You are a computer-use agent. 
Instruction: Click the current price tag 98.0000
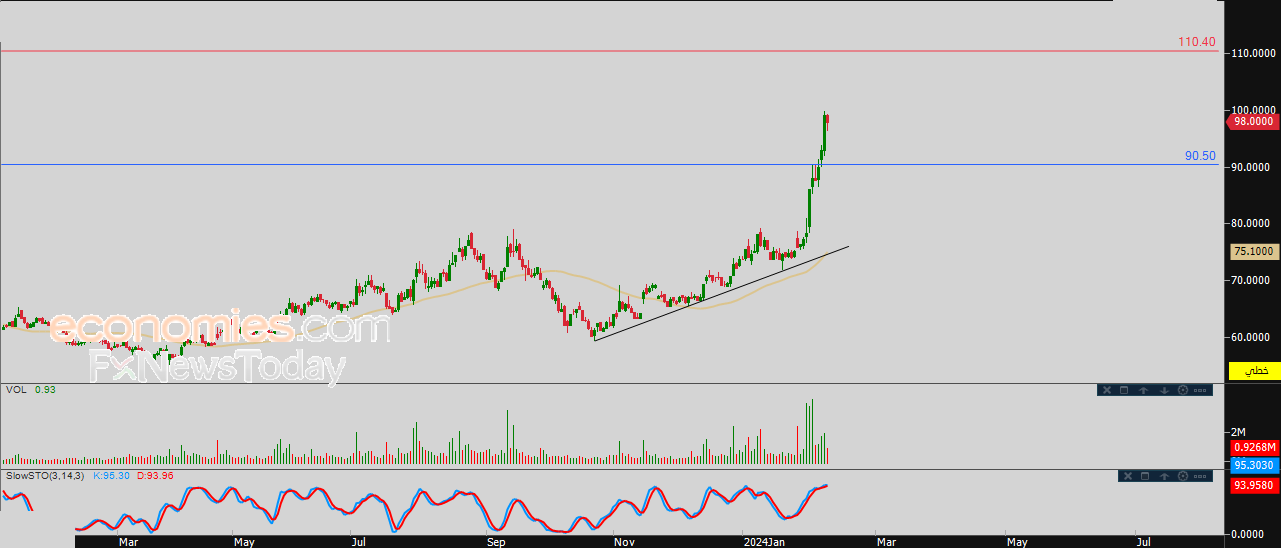click(1253, 121)
